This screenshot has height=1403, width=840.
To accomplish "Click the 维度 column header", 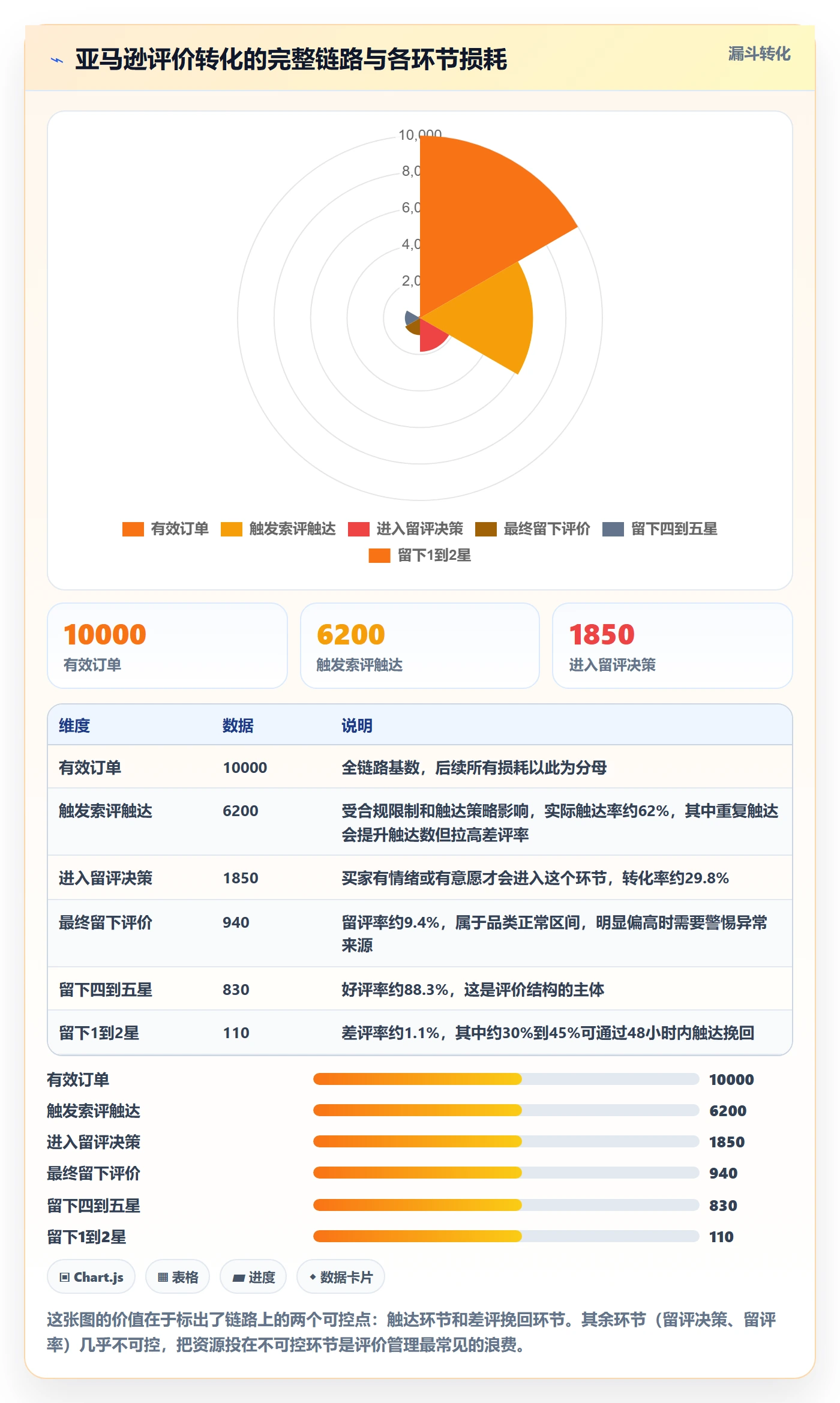I will click(74, 726).
